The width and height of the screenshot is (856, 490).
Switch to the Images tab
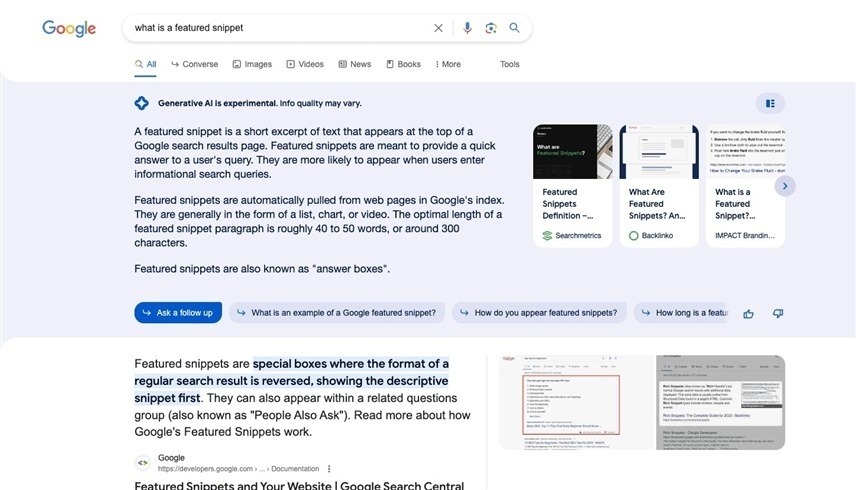[252, 64]
